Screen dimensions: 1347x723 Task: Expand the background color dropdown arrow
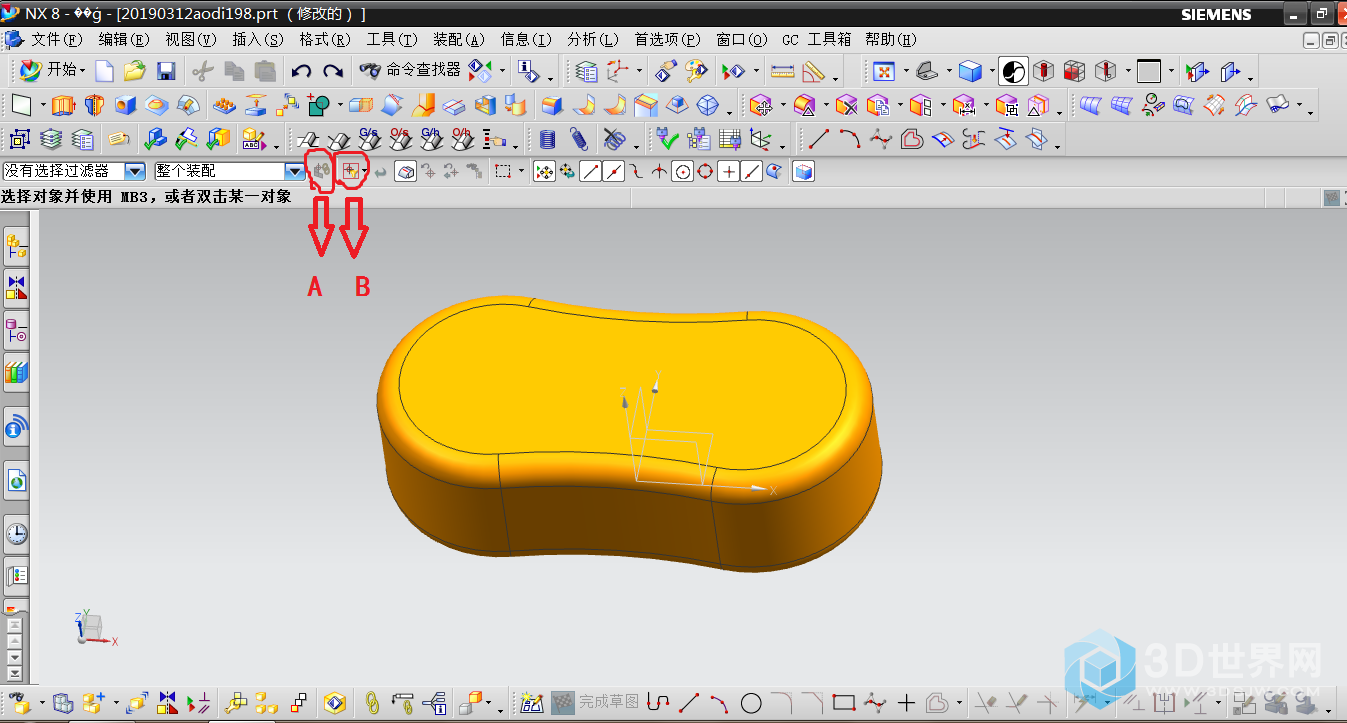[1171, 71]
